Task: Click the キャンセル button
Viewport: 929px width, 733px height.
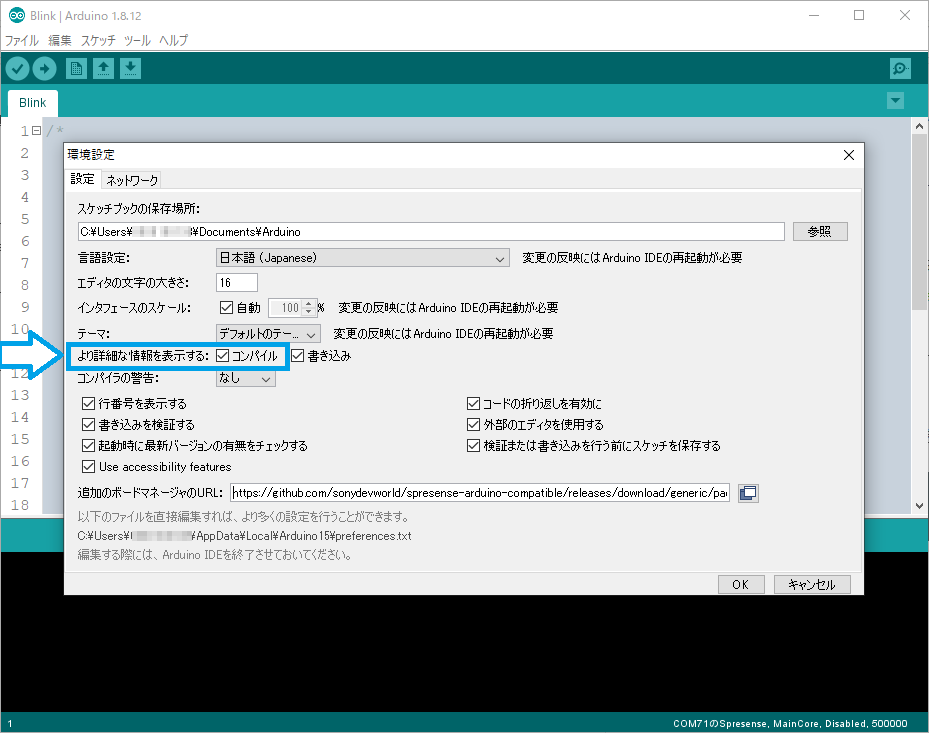Action: [x=812, y=584]
